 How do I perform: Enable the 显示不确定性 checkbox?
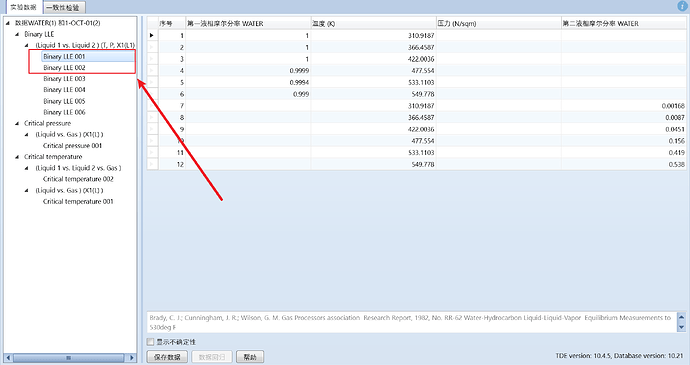150,342
